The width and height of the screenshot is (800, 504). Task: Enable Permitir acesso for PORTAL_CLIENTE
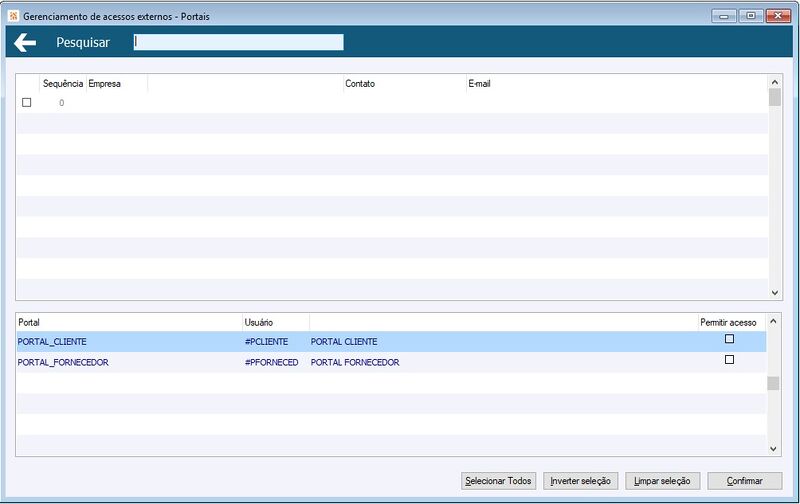pyautogui.click(x=730, y=339)
